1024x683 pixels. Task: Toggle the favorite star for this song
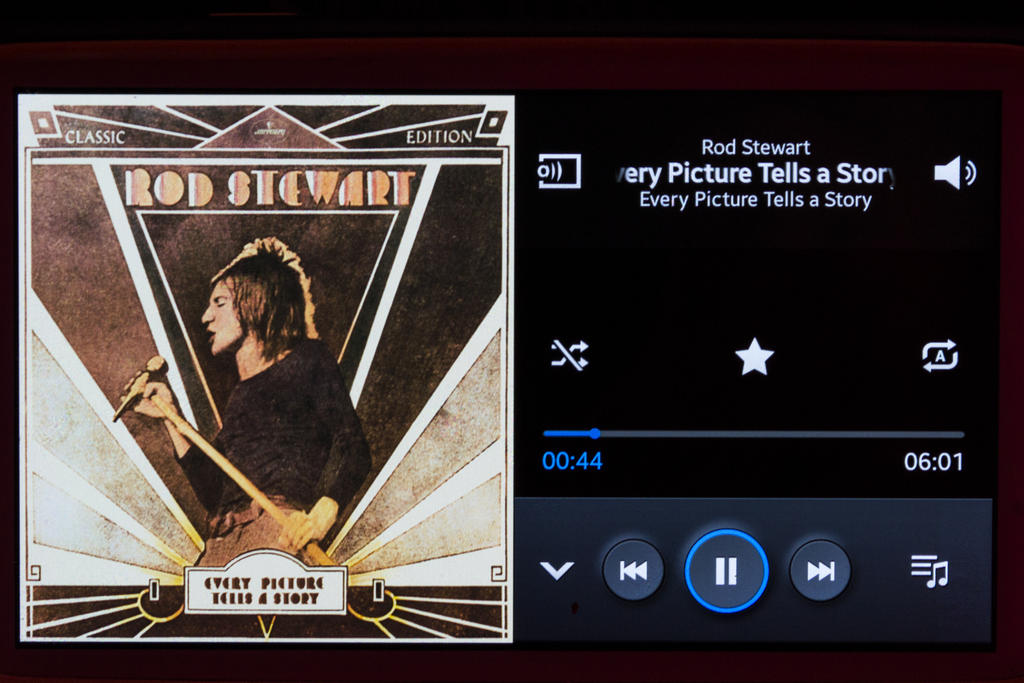tap(754, 357)
